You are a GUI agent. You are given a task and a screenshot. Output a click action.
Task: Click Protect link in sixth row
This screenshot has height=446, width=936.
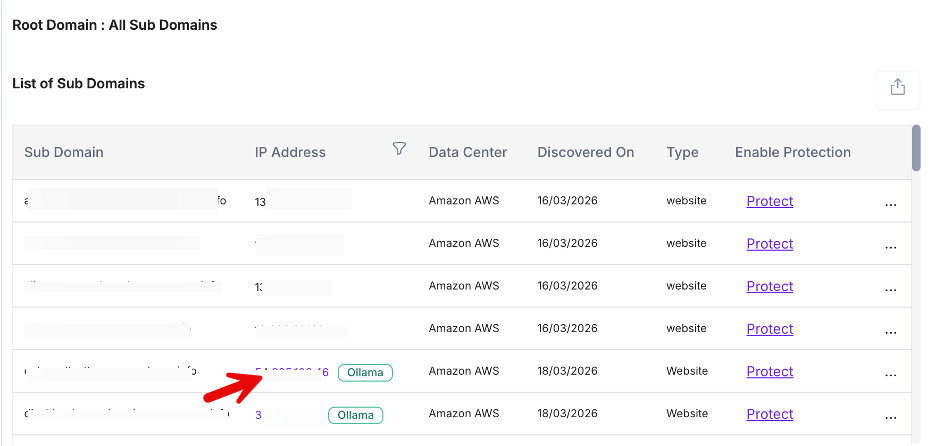[769, 414]
